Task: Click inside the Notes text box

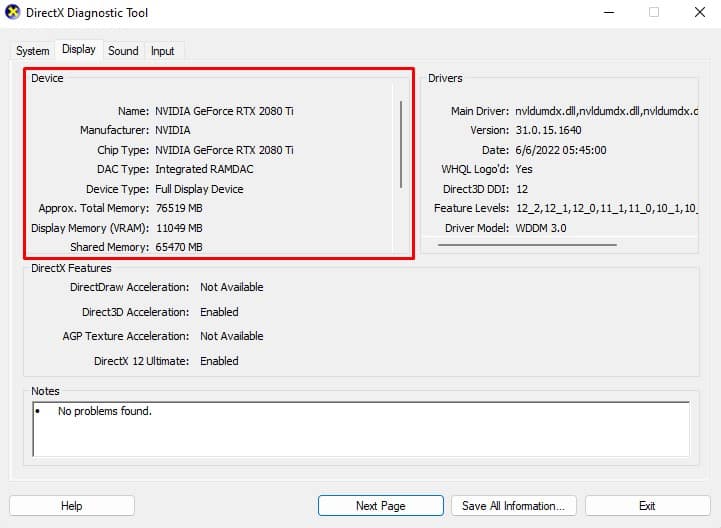Action: pos(361,429)
